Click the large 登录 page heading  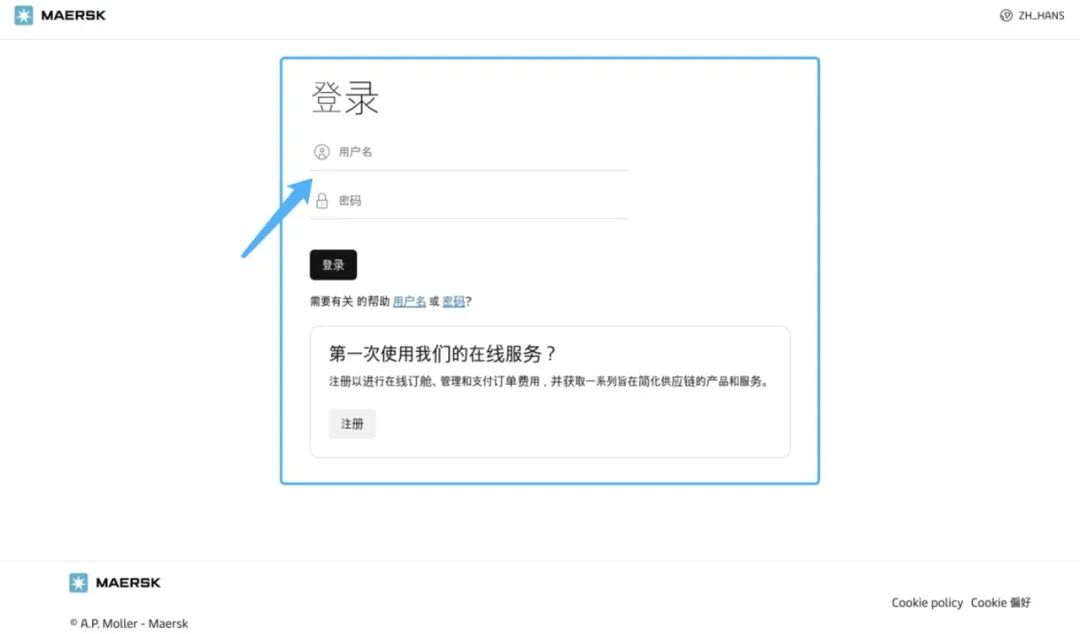click(x=345, y=98)
